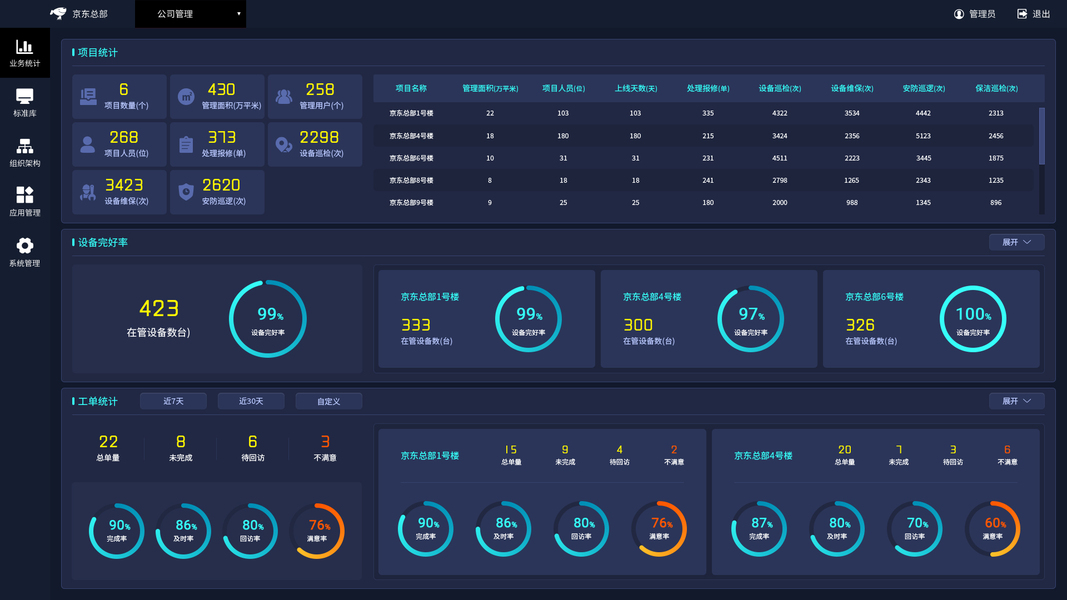
Task: Click the 管理员 account label
Action: click(x=982, y=14)
